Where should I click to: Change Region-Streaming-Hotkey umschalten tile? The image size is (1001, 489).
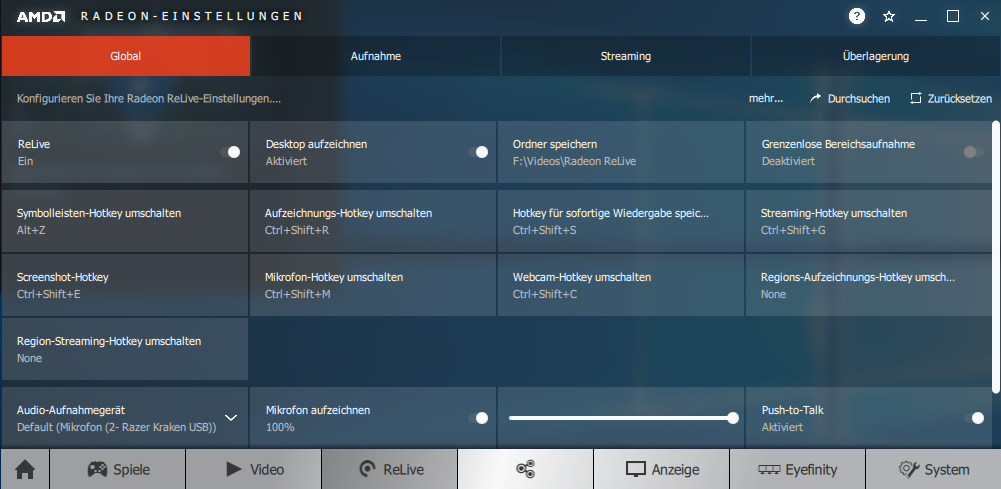pyautogui.click(x=125, y=349)
